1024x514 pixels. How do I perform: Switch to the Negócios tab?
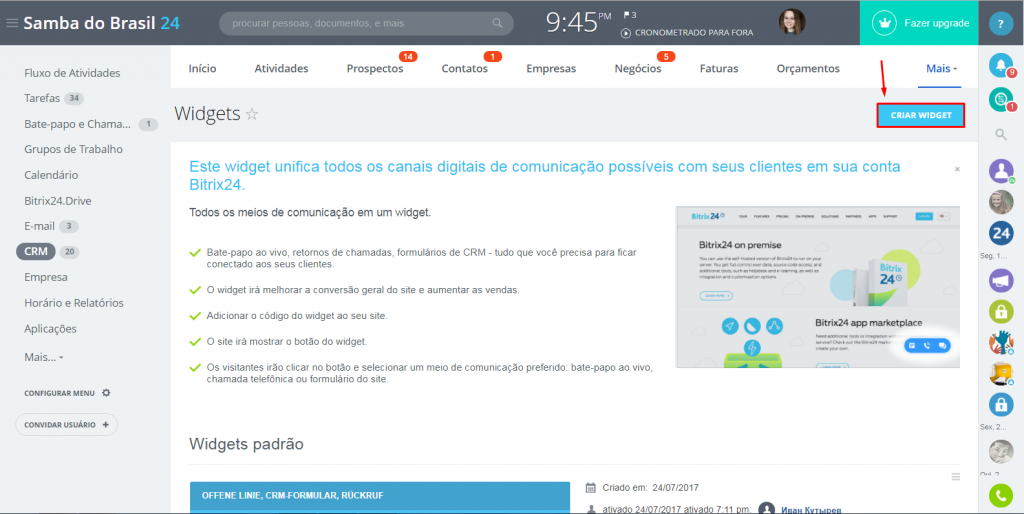point(638,69)
